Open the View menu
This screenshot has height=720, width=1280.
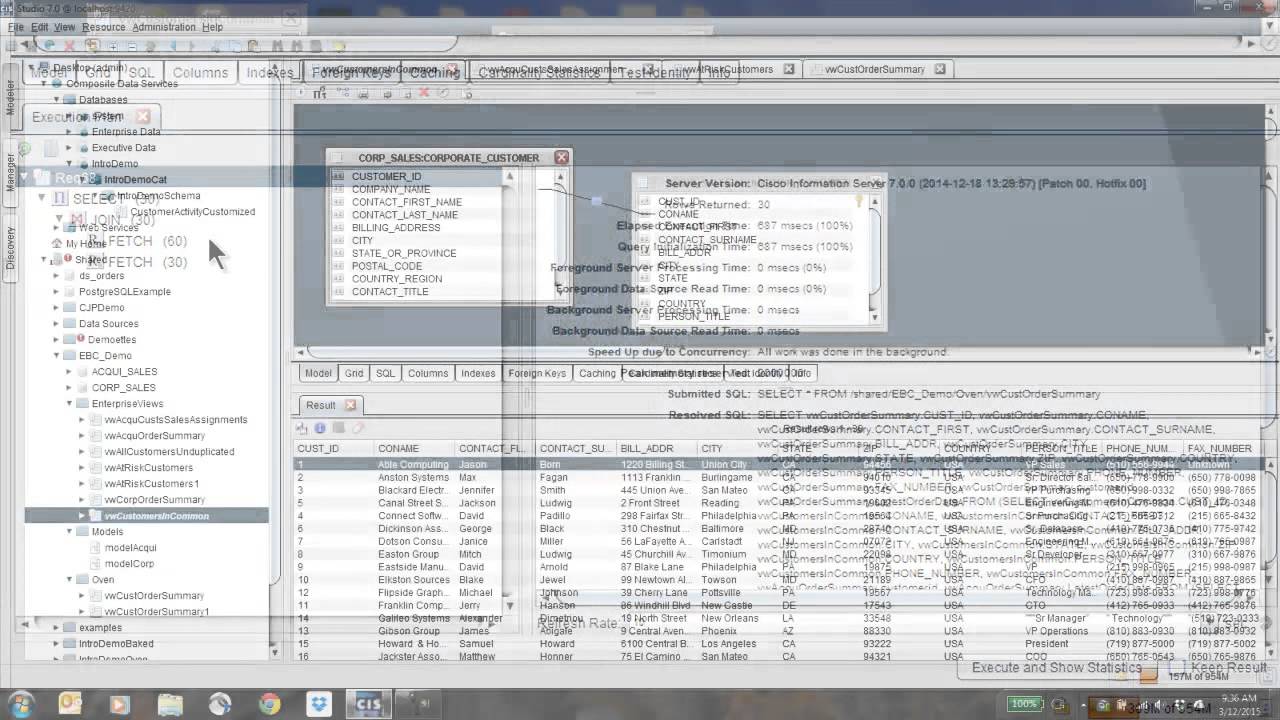pos(64,27)
